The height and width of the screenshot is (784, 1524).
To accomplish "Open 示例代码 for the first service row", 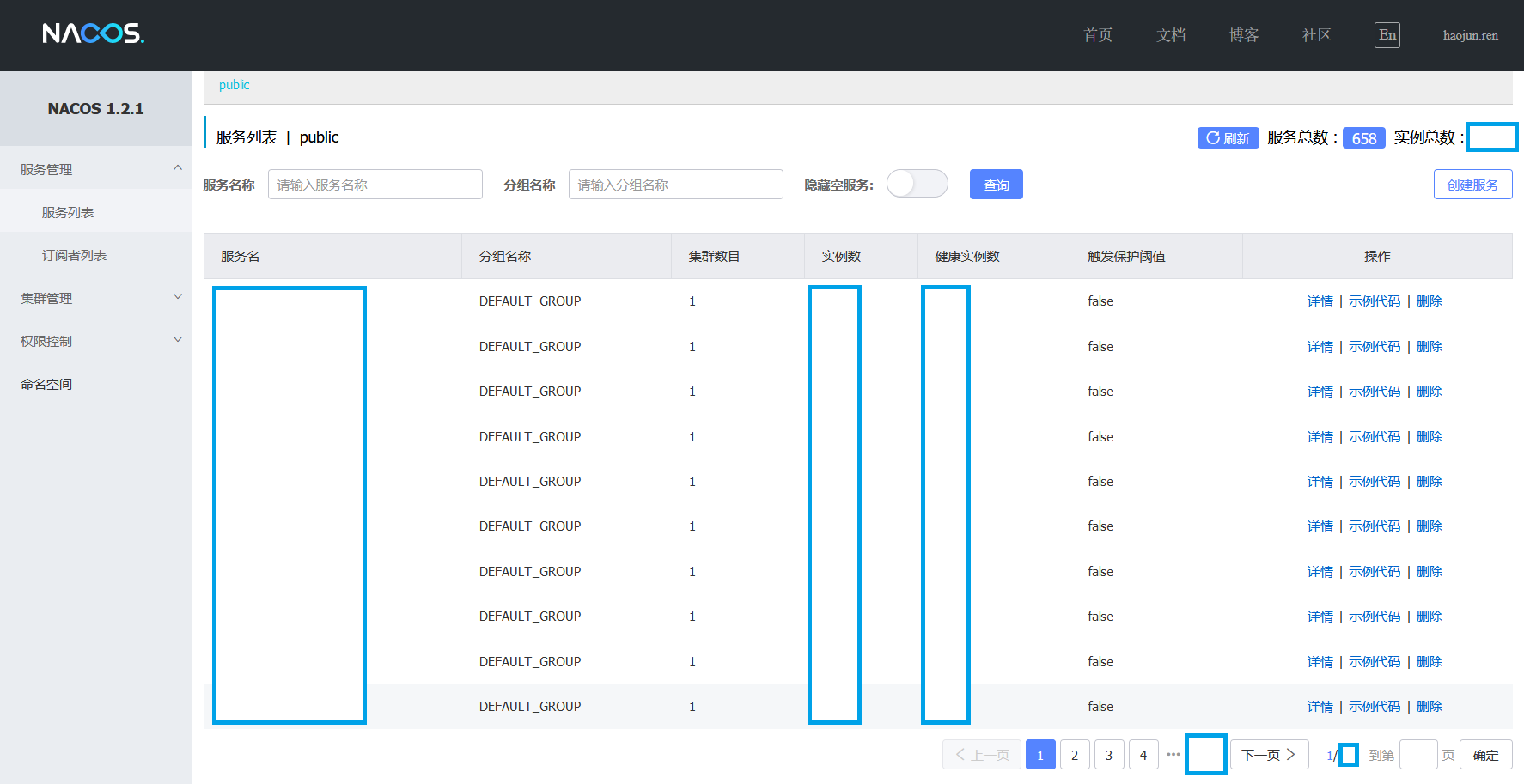I will click(x=1375, y=301).
